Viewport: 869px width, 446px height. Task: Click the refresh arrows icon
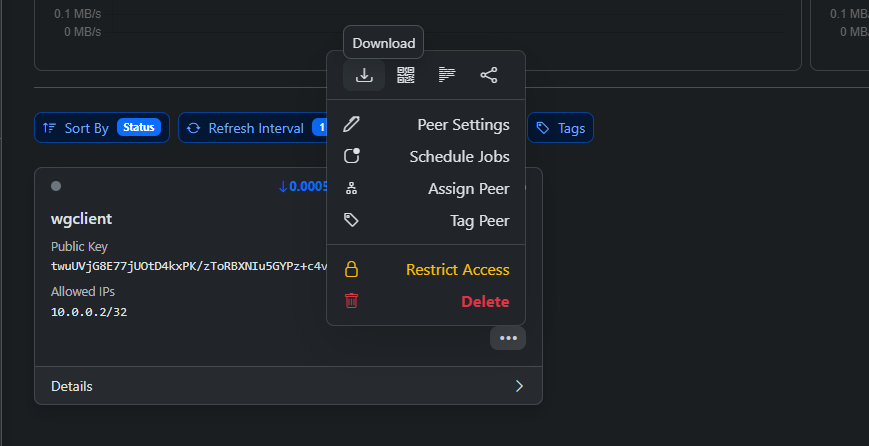click(193, 128)
